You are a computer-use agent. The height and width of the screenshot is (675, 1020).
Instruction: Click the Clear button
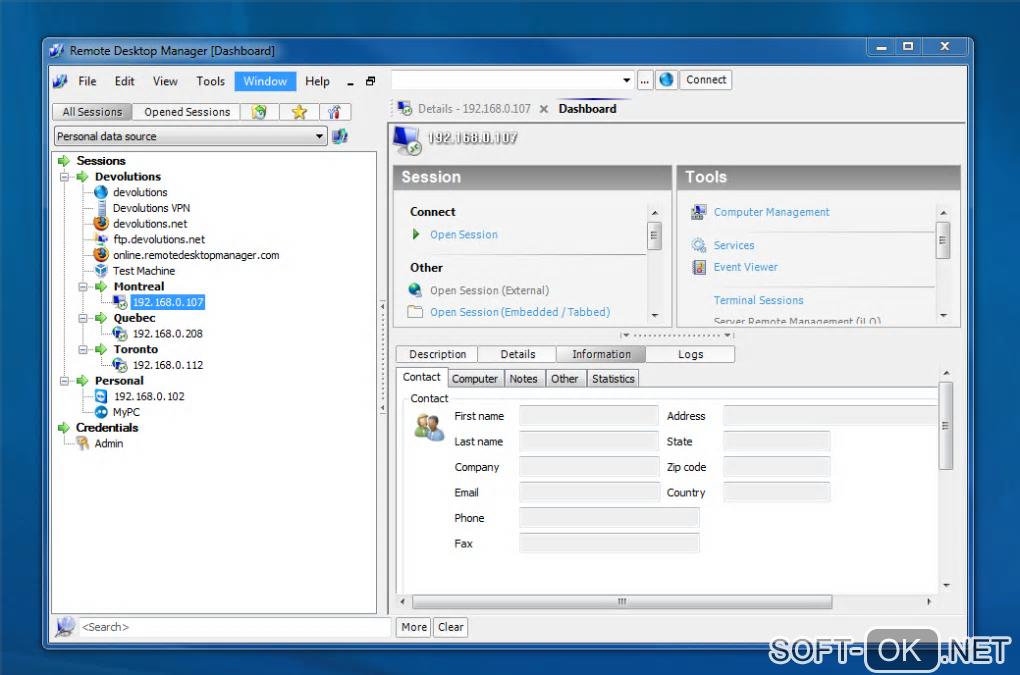[450, 627]
